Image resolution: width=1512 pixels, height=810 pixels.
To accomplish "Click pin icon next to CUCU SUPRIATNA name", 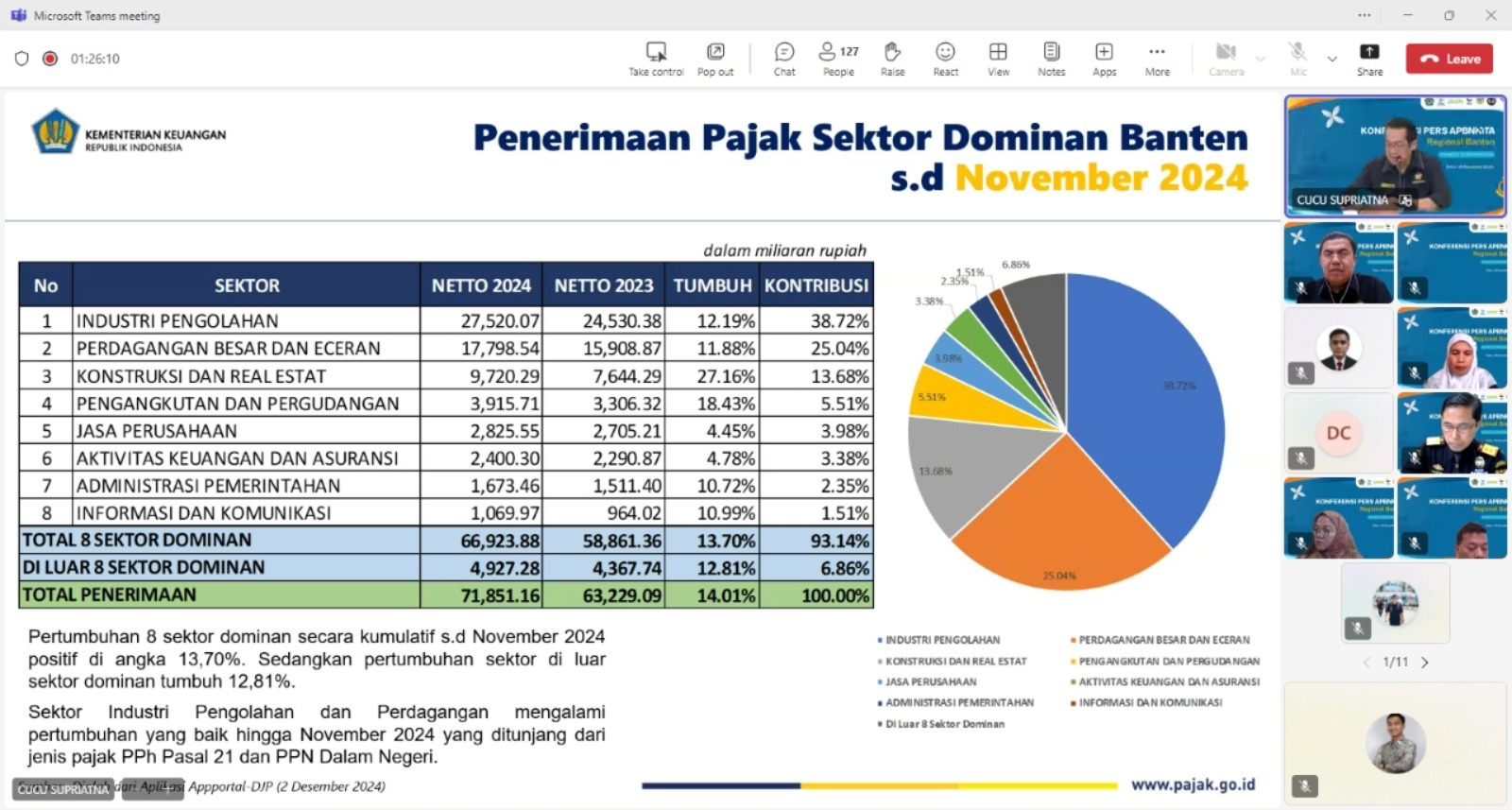I will point(1406,200).
